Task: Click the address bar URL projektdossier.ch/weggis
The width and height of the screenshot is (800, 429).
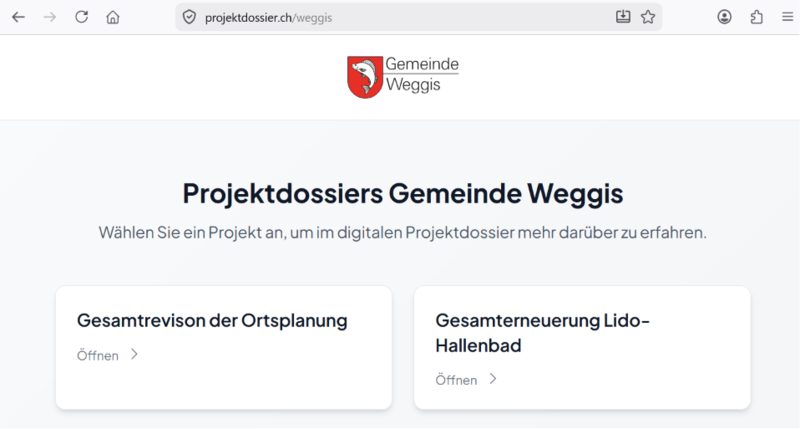Action: point(268,18)
